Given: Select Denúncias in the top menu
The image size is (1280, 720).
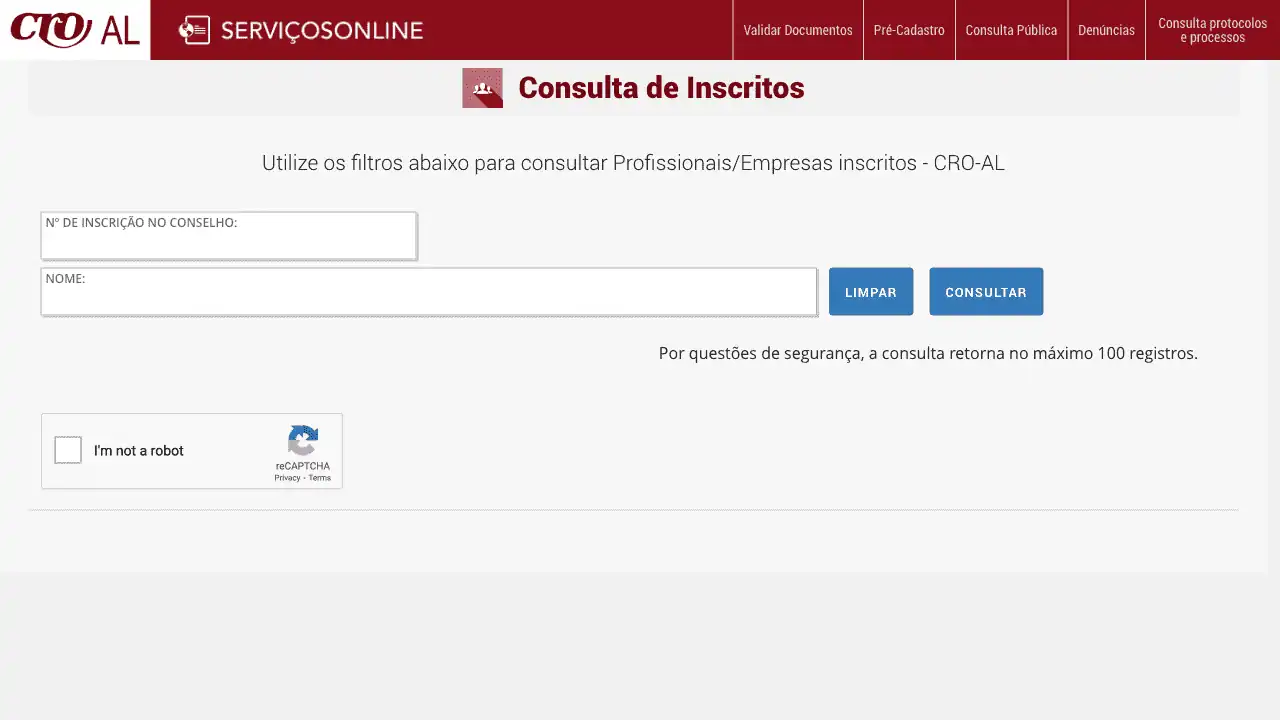Looking at the screenshot, I should (1106, 30).
